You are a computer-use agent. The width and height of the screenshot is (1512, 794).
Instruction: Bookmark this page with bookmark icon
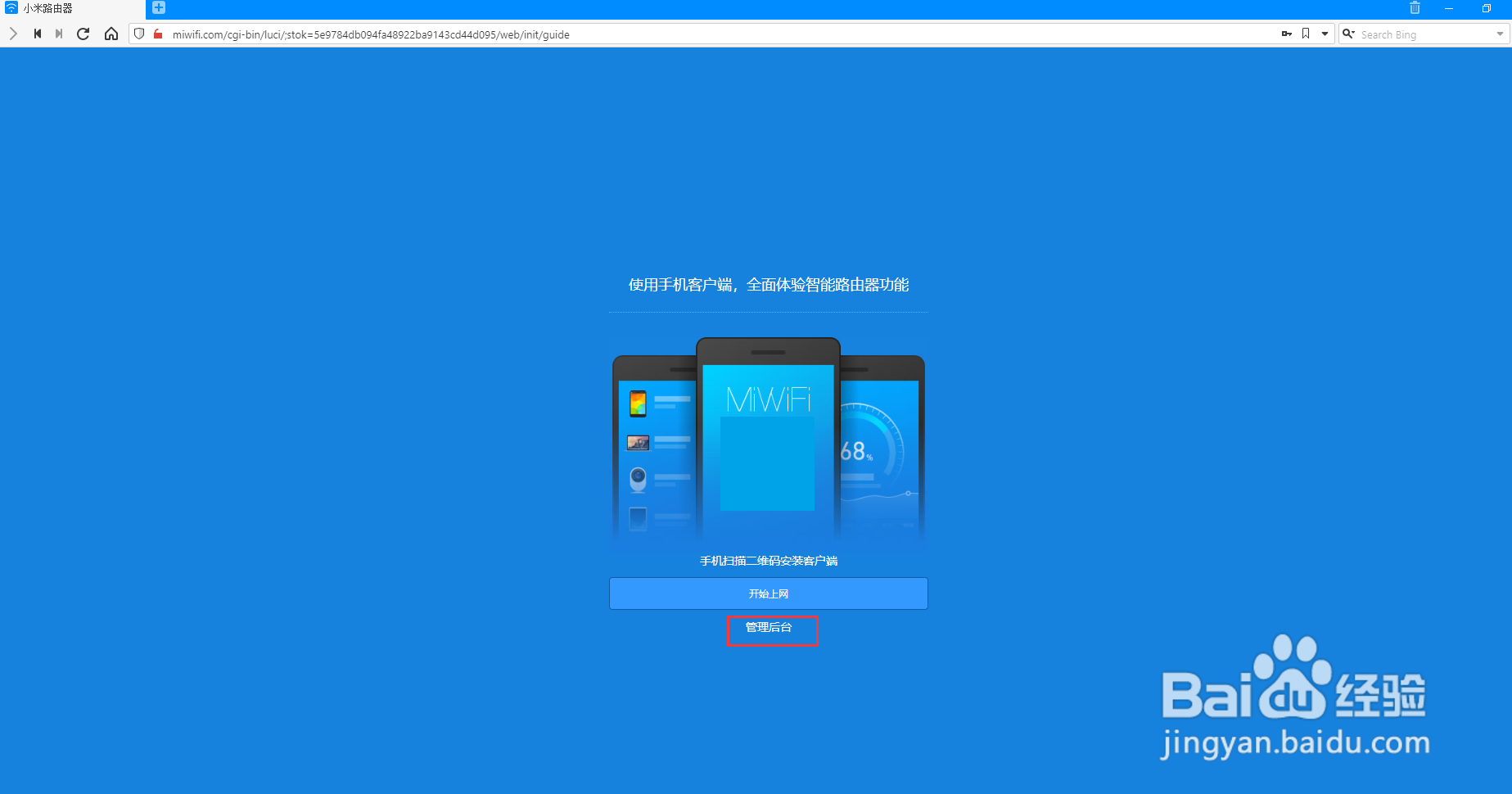click(1306, 34)
